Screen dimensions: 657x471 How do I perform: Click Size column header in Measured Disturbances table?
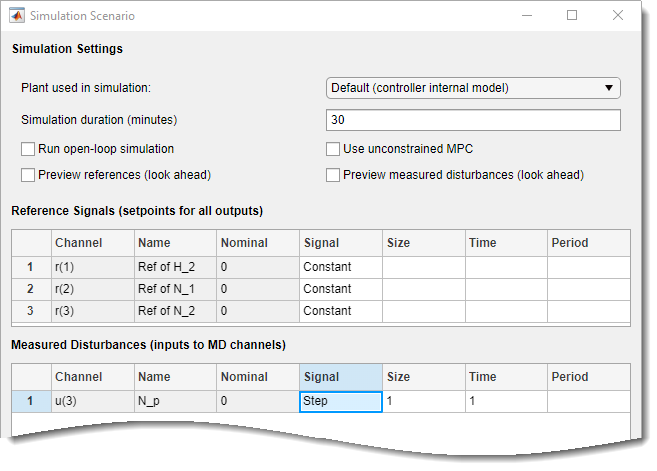pyautogui.click(x=424, y=377)
